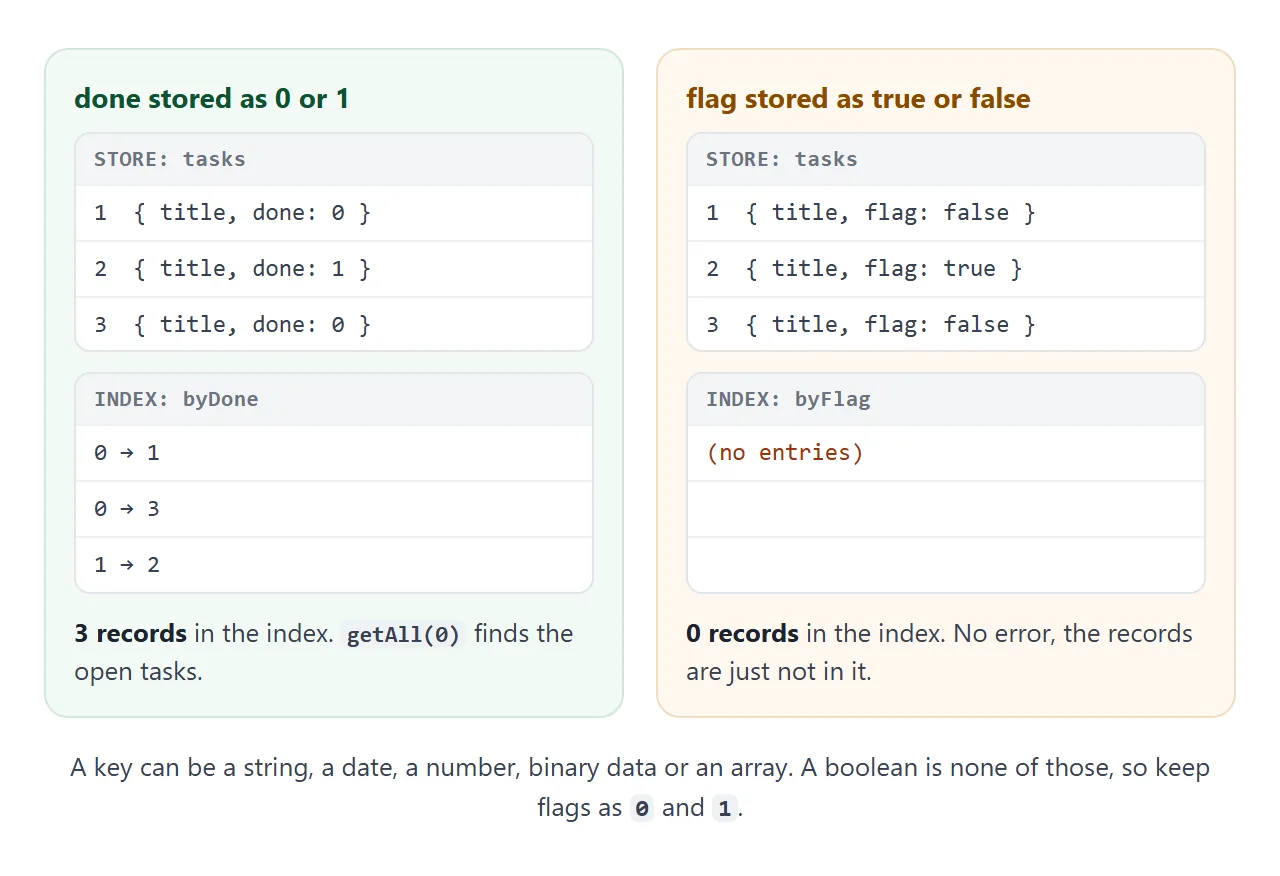Click the inline code '1' in the footer note
The height and width of the screenshot is (876, 1280).
[x=724, y=808]
